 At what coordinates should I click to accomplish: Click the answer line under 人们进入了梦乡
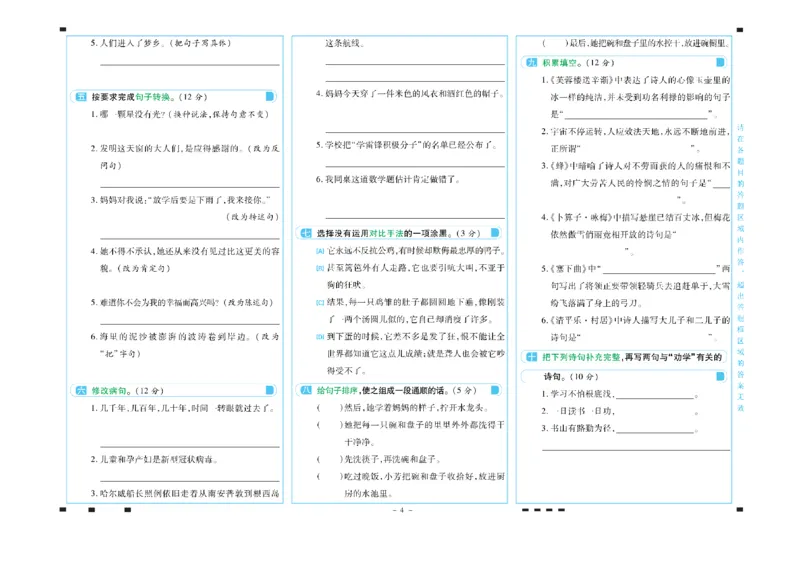click(x=190, y=65)
